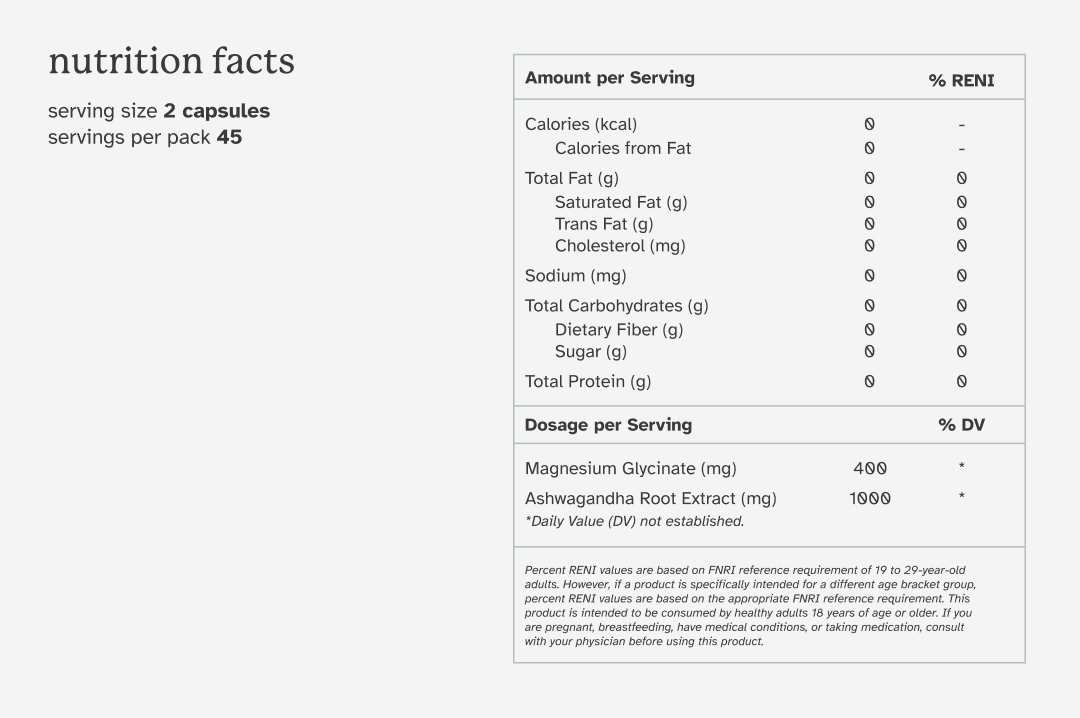
Task: Click the 'Dietary Fiber (g)' label
Action: tap(619, 330)
